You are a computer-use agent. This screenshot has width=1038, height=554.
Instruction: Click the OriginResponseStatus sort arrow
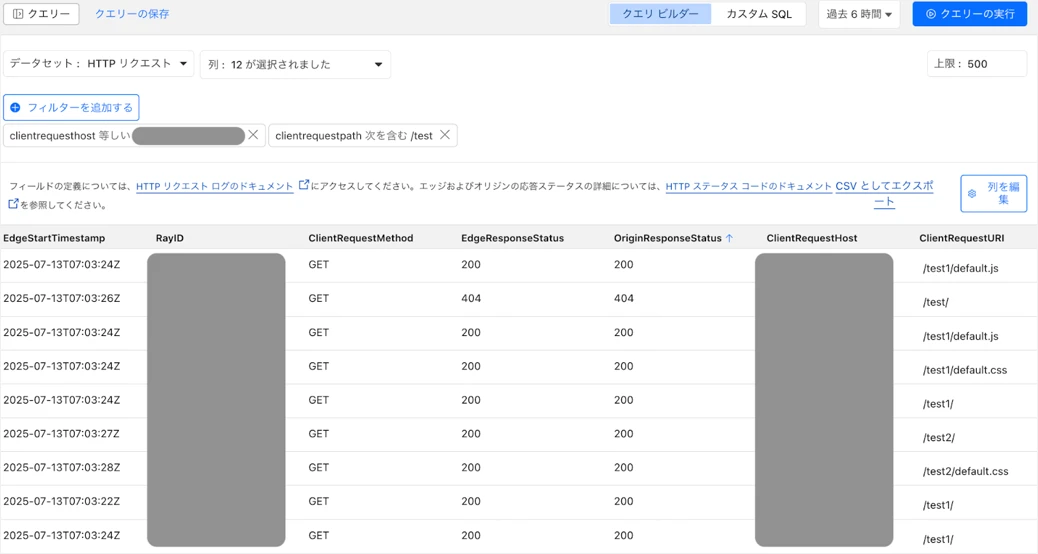729,238
